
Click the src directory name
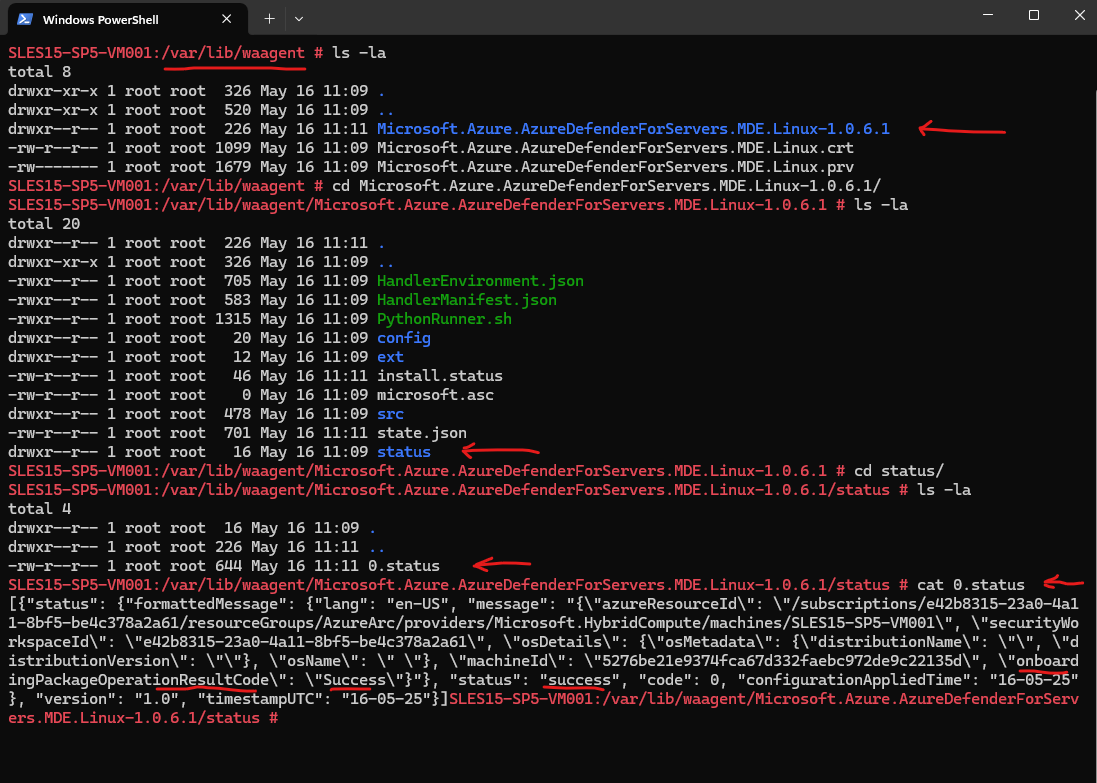pyautogui.click(x=390, y=414)
